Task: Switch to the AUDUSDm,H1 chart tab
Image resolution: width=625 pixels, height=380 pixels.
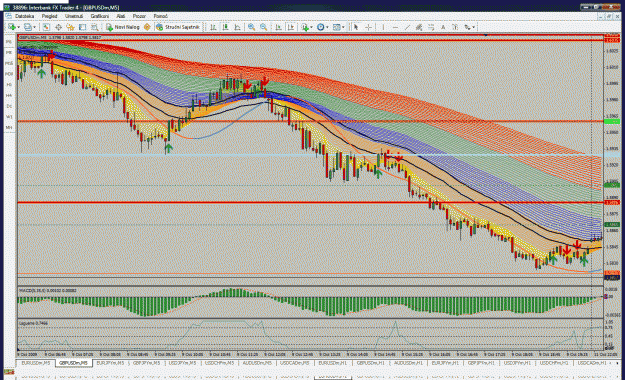Action: (409, 363)
